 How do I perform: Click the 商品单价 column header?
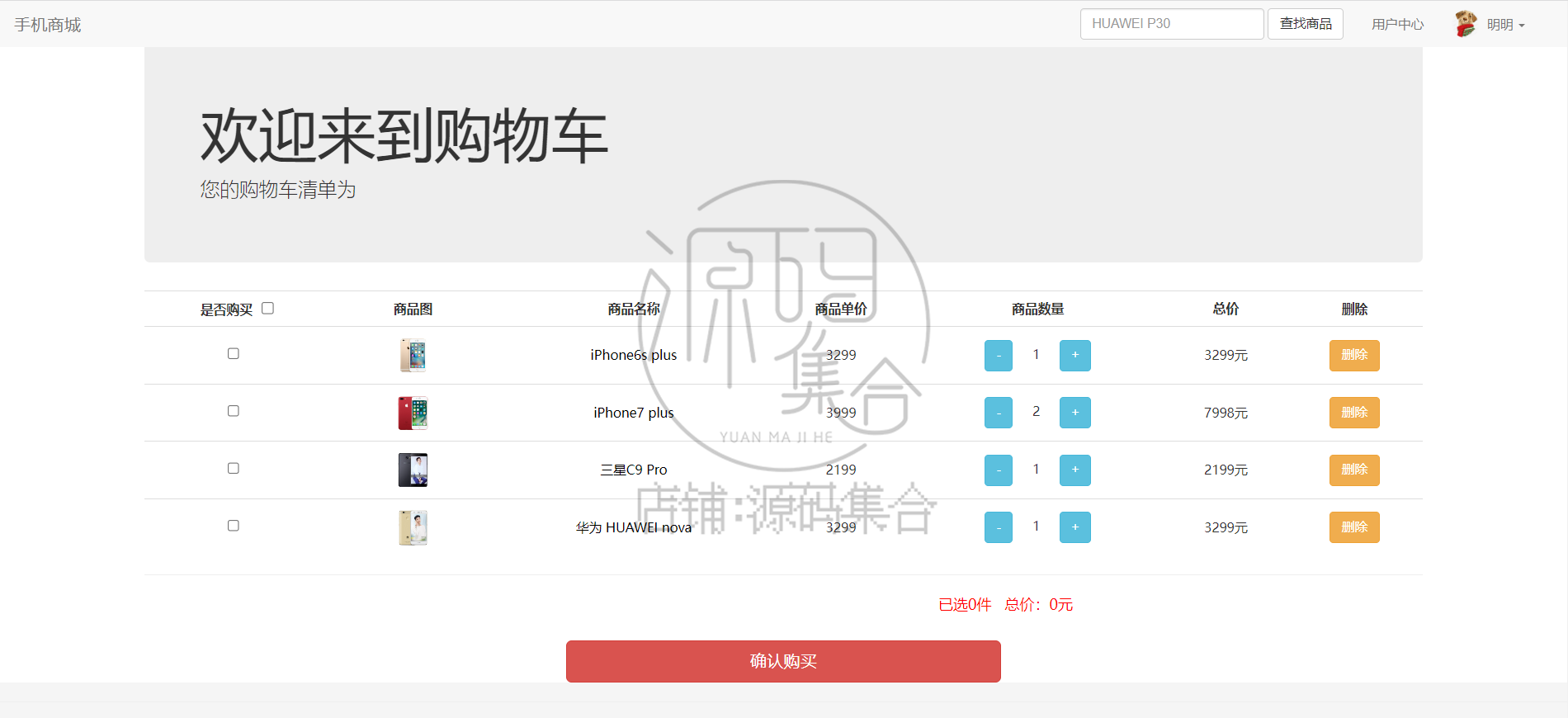click(x=841, y=309)
